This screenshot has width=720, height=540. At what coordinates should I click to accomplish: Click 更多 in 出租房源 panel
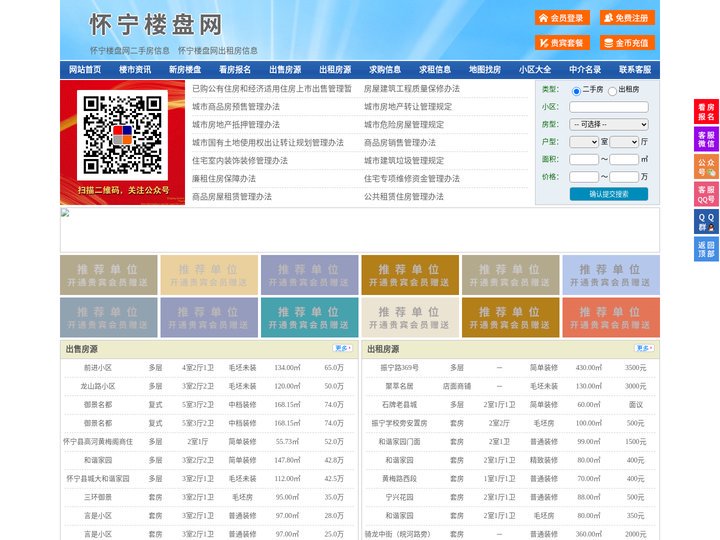point(644,348)
